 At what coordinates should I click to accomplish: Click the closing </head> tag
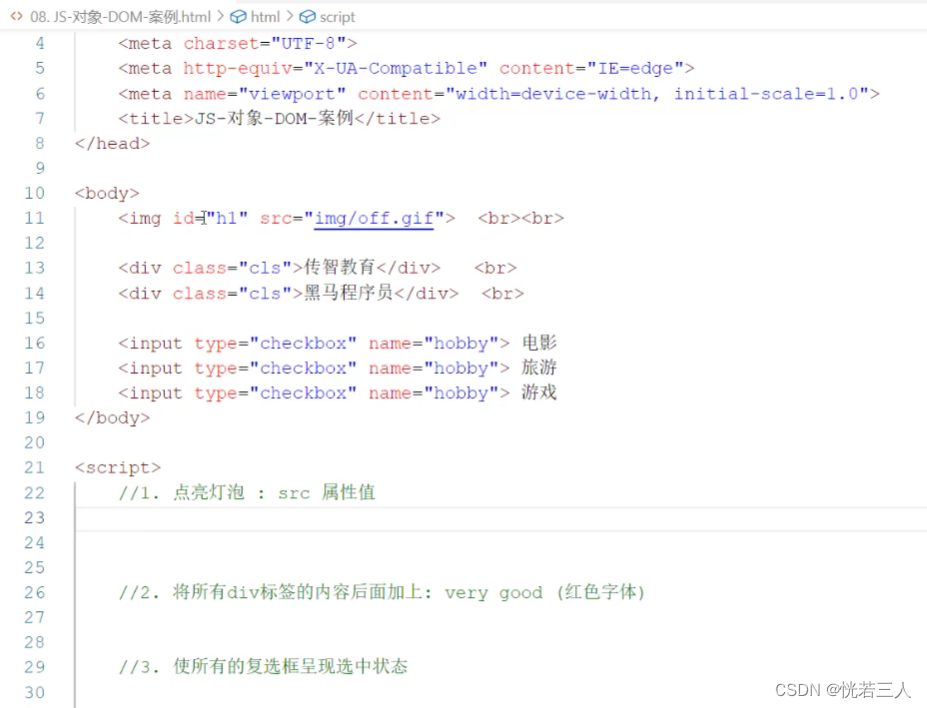[112, 144]
